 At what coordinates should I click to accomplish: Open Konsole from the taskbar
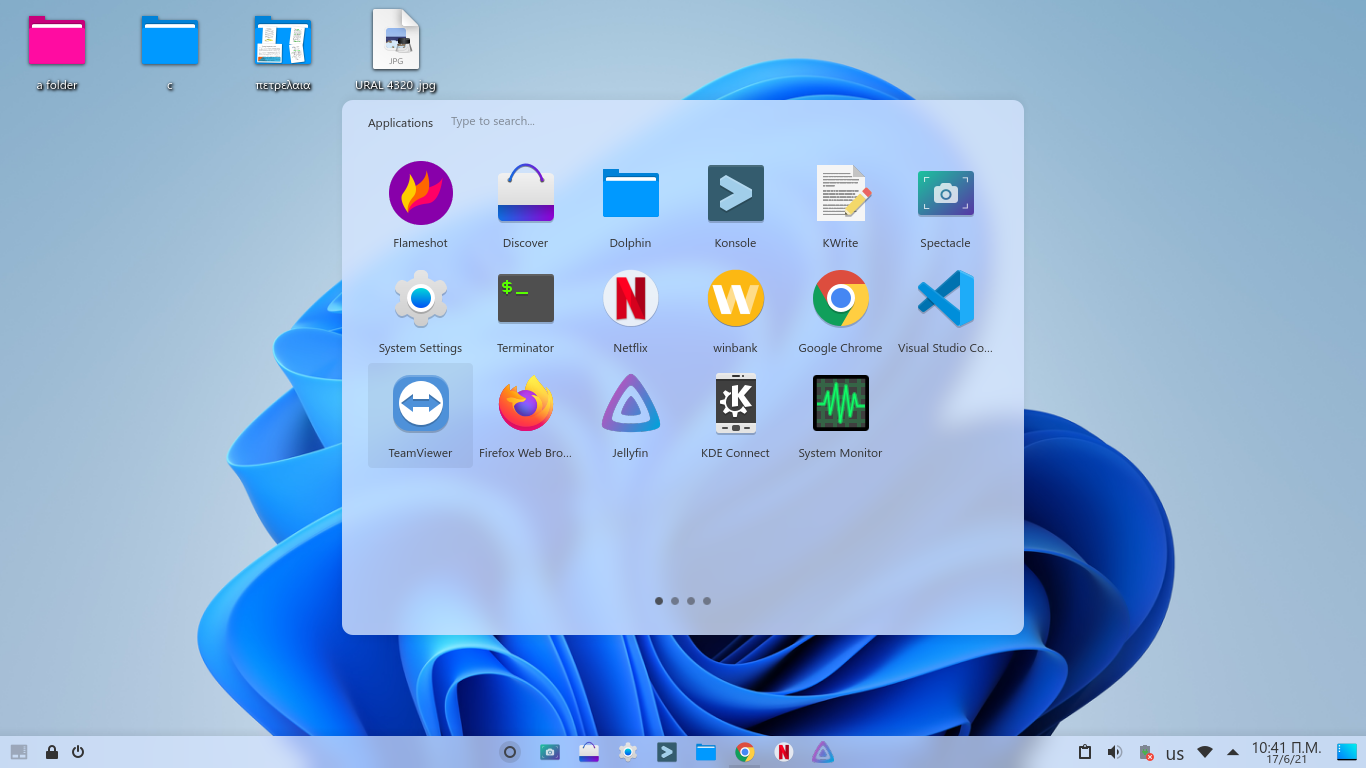667,752
